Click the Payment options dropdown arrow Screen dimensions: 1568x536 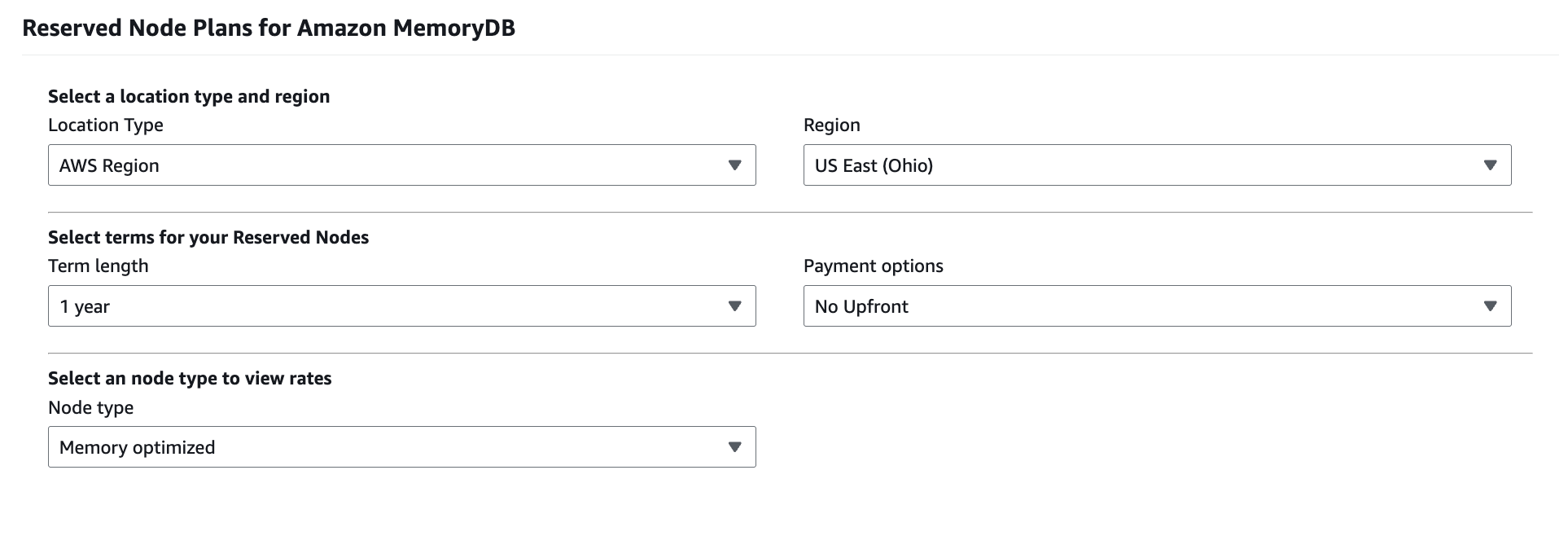(x=1490, y=306)
